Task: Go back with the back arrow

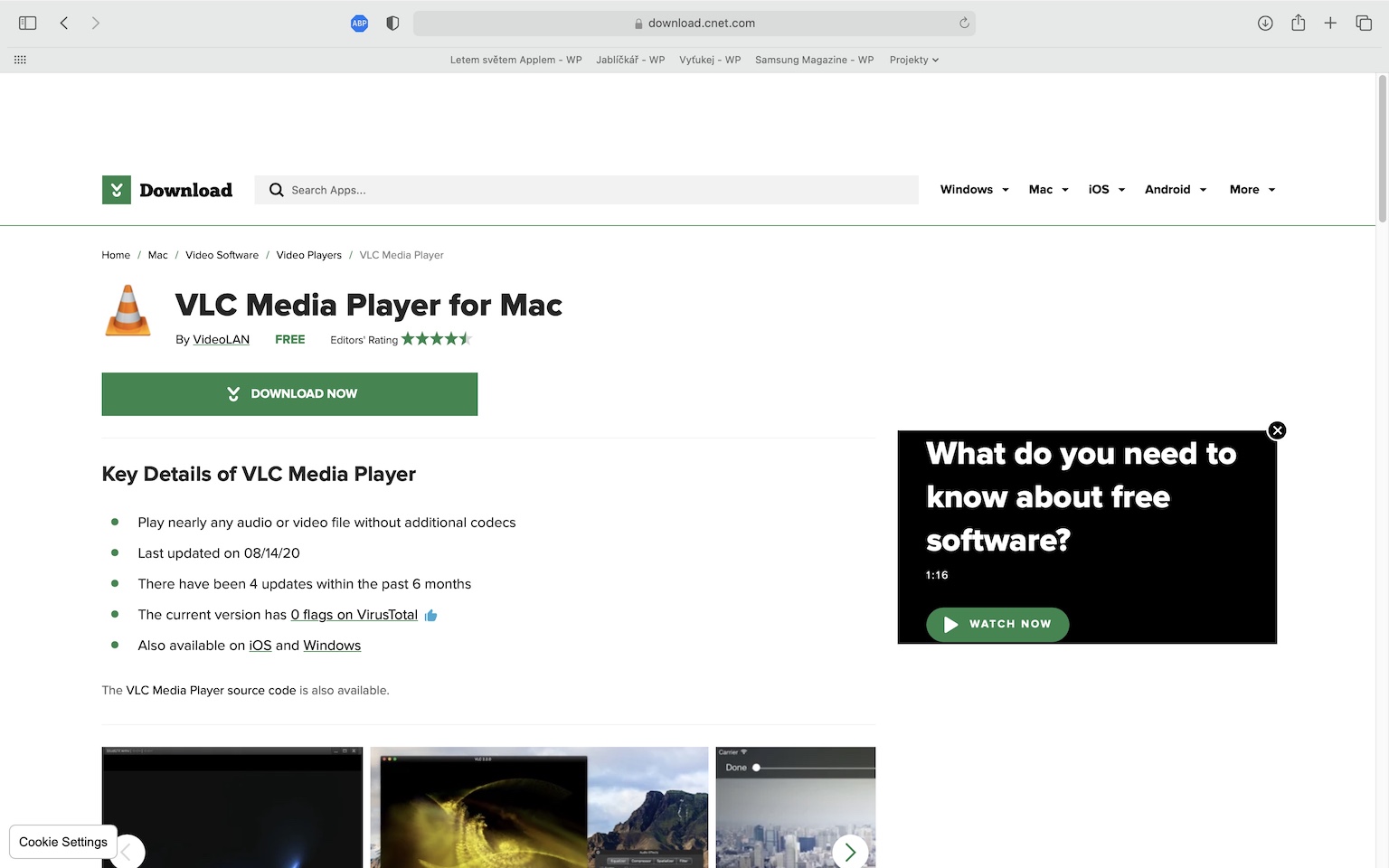Action: point(64,23)
